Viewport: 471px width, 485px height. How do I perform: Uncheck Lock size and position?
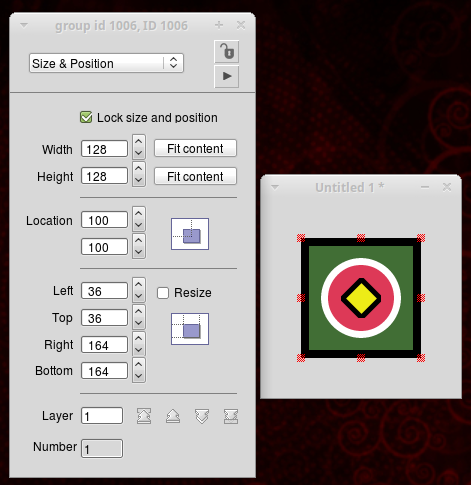(x=86, y=117)
